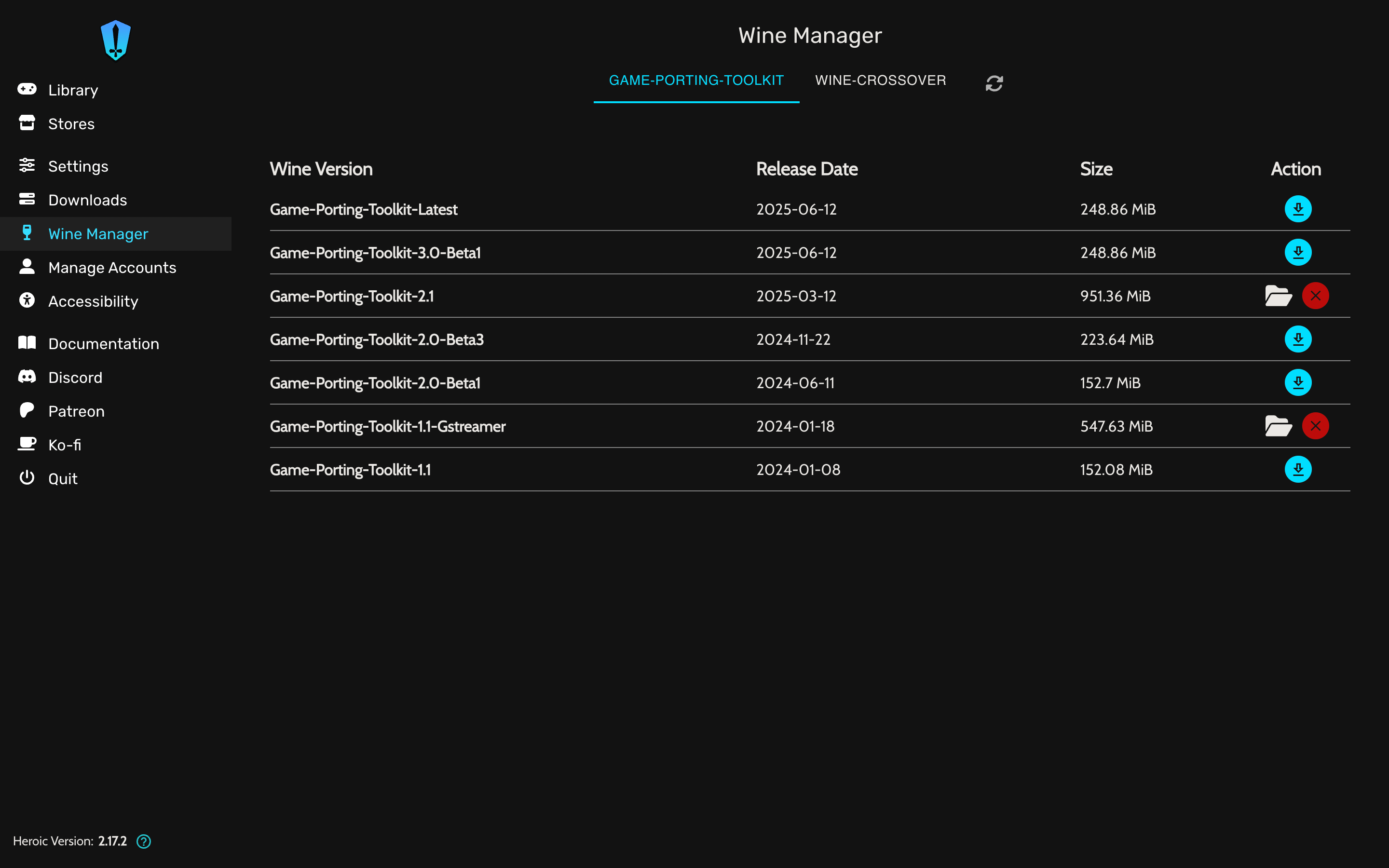
Task: Open the Ko-fi page
Action: click(64, 444)
